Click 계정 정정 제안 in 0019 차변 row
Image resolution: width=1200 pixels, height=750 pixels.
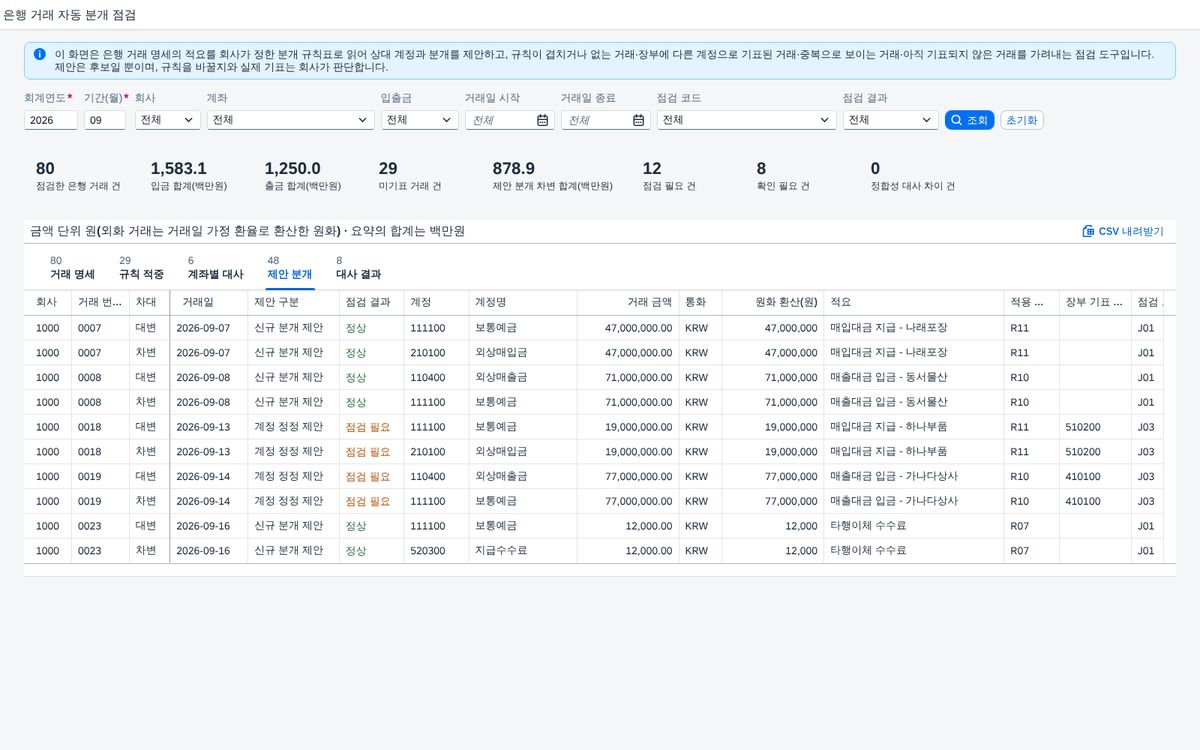pos(289,501)
